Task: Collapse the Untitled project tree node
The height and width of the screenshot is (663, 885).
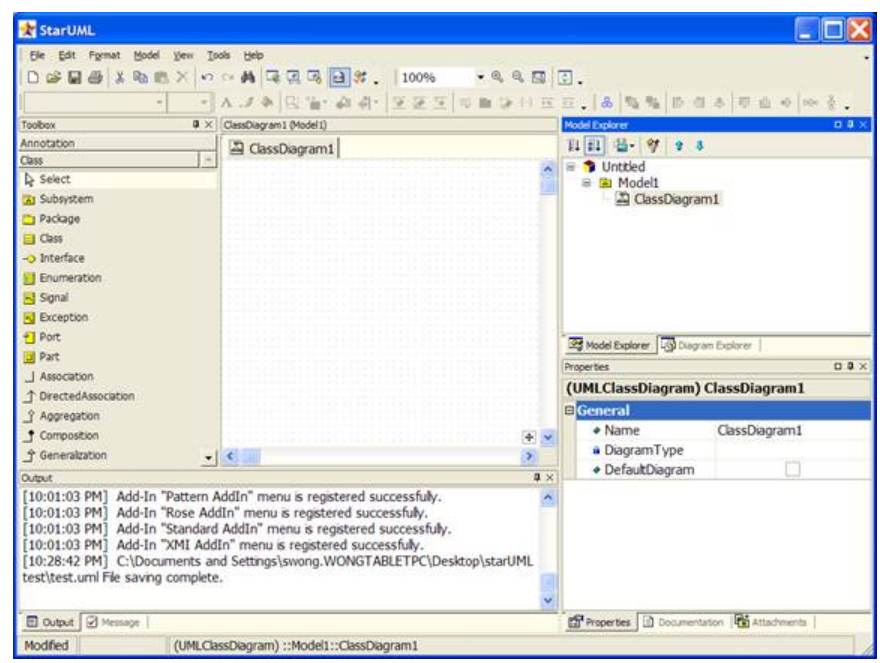Action: click(571, 167)
